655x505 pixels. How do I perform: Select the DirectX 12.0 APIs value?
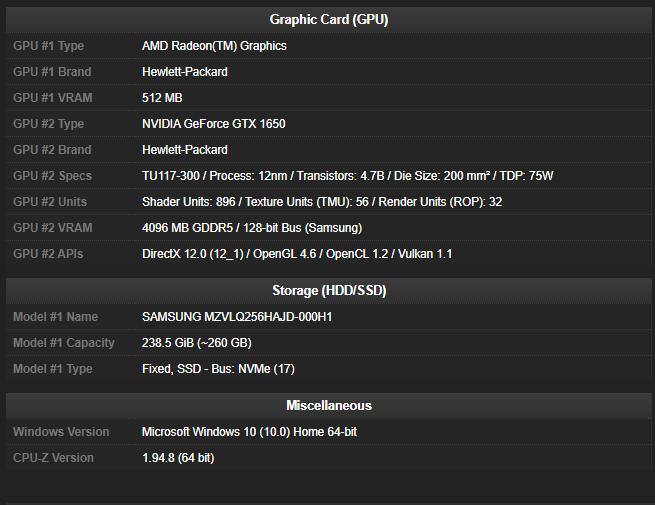297,254
